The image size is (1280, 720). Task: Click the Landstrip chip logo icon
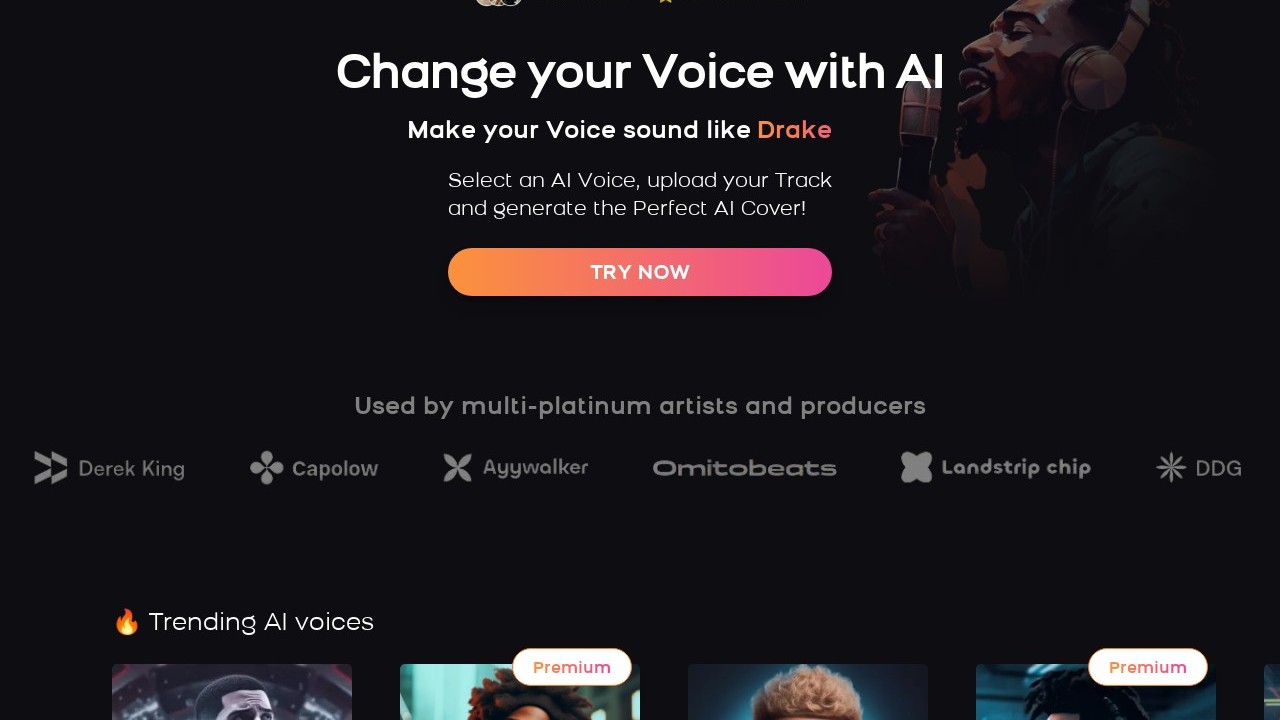916,467
